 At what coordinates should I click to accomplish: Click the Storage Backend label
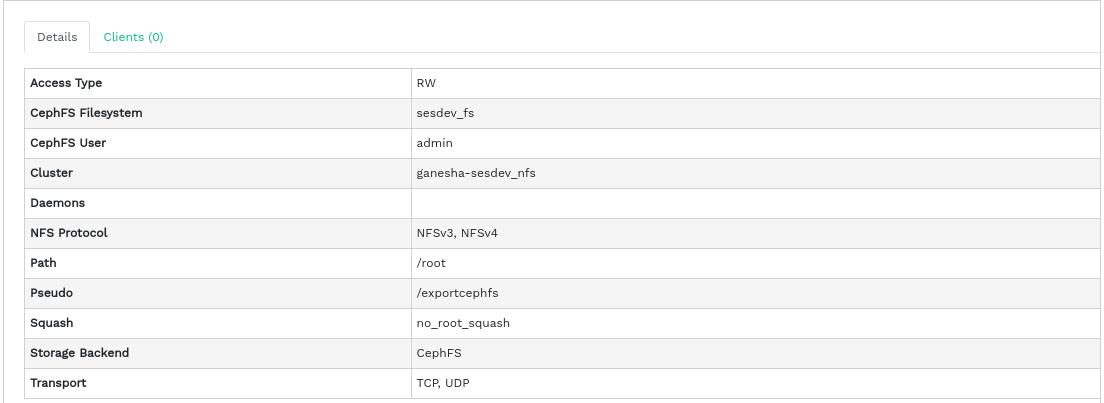tap(80, 353)
